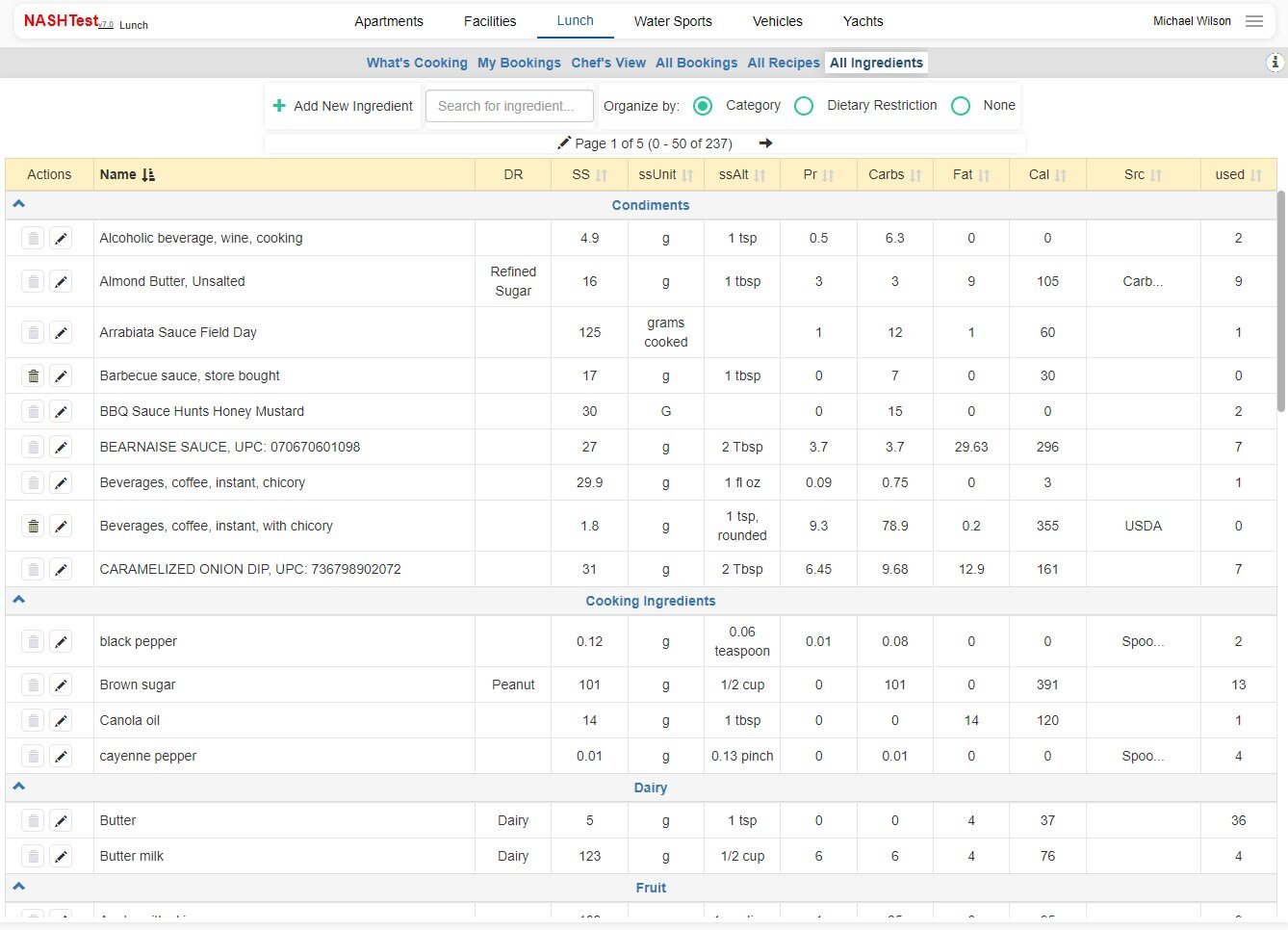Edit Barbecue sauce, store bought

pyautogui.click(x=61, y=375)
